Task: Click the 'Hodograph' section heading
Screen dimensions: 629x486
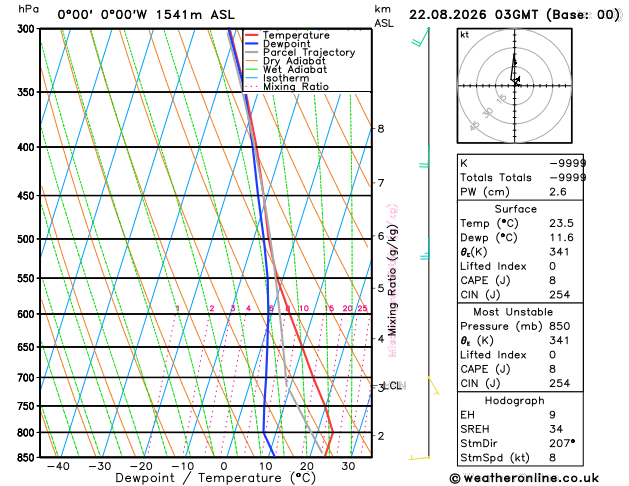Action: coord(514,401)
